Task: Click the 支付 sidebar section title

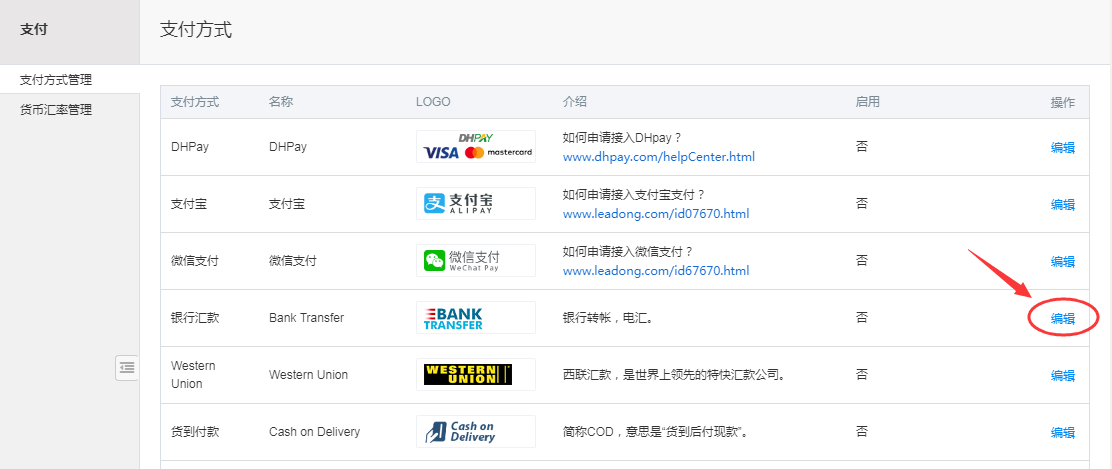Action: click(34, 30)
